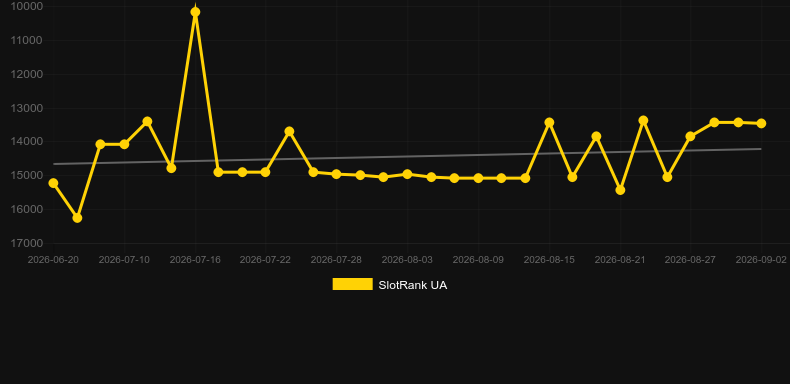790x384 pixels.
Task: Select the data point for 2026-08-09
Action: [x=478, y=178]
